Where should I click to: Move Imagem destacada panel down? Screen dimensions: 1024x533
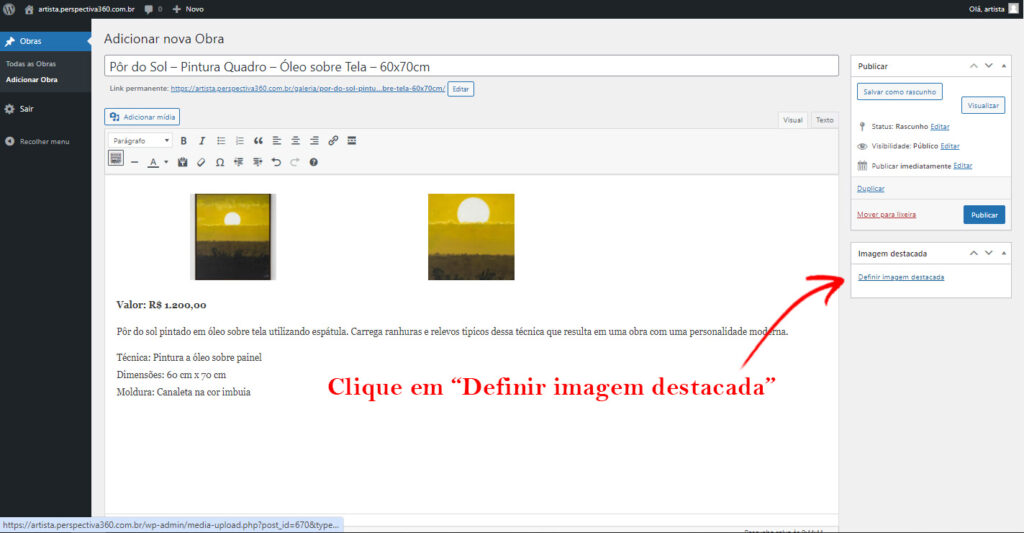tap(988, 253)
